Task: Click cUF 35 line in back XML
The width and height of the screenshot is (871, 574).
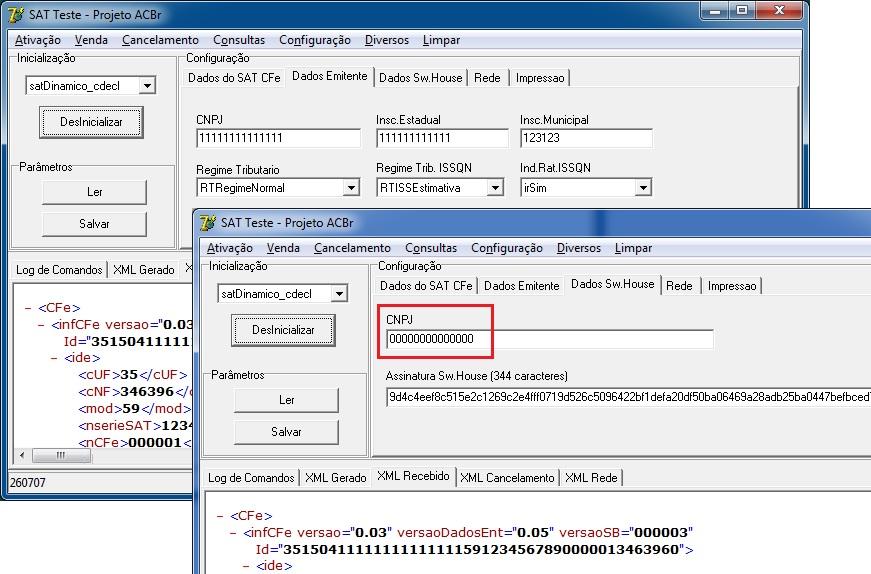Action: [x=133, y=375]
